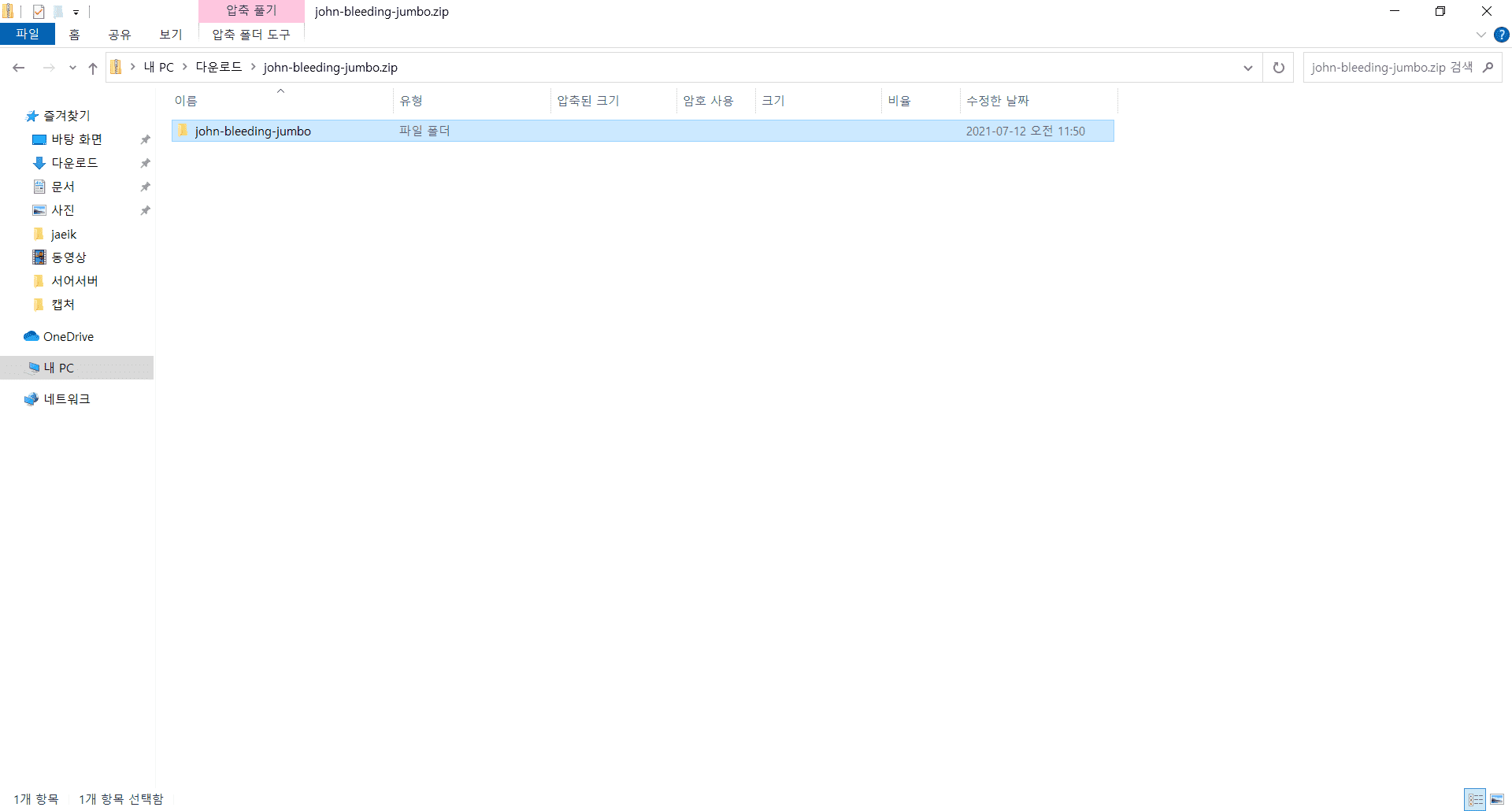
Task: Click the pin icon next to 문서
Action: (145, 187)
